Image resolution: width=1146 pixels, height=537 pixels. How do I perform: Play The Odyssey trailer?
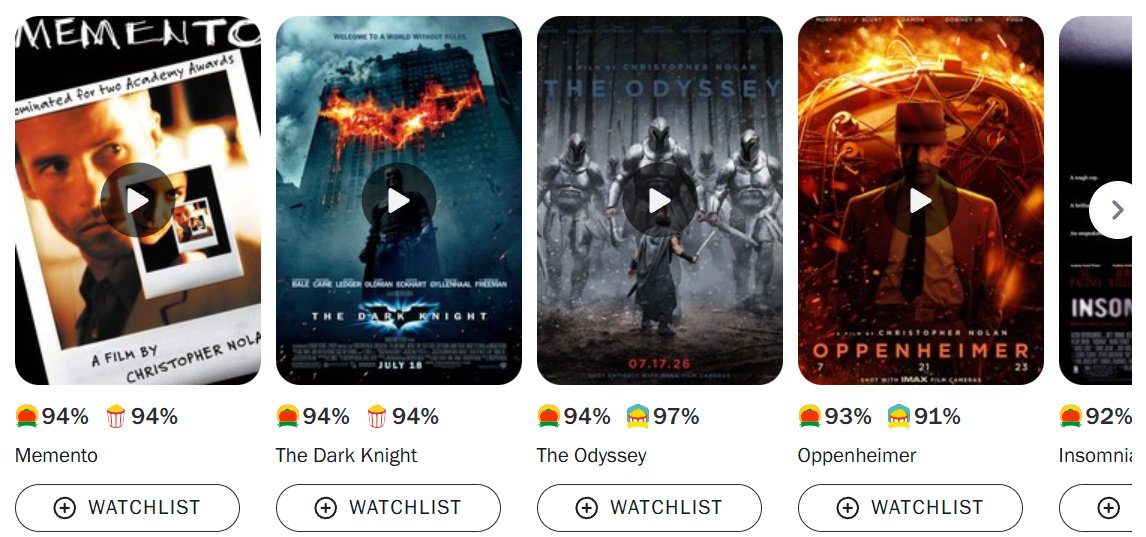tap(659, 200)
